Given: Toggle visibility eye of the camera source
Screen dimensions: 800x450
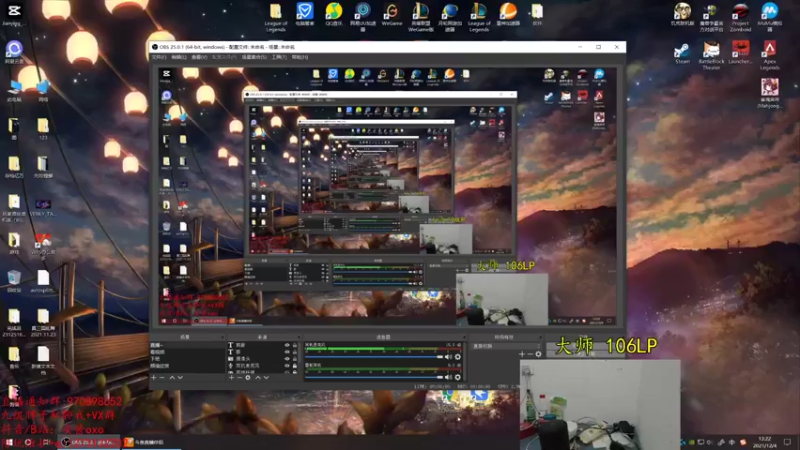Looking at the screenshot, I should pyautogui.click(x=287, y=359).
